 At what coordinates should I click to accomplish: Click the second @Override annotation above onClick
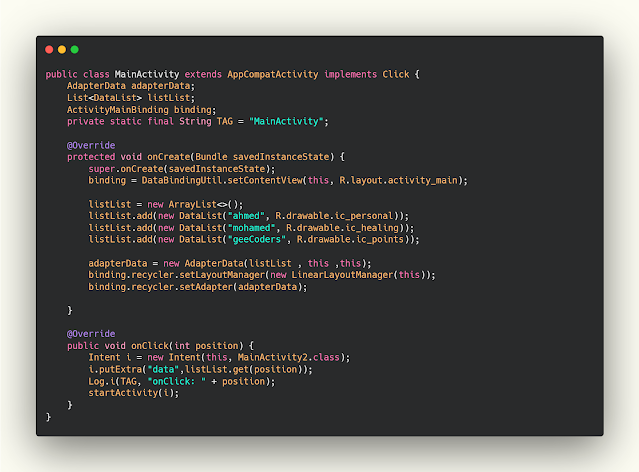click(91, 334)
